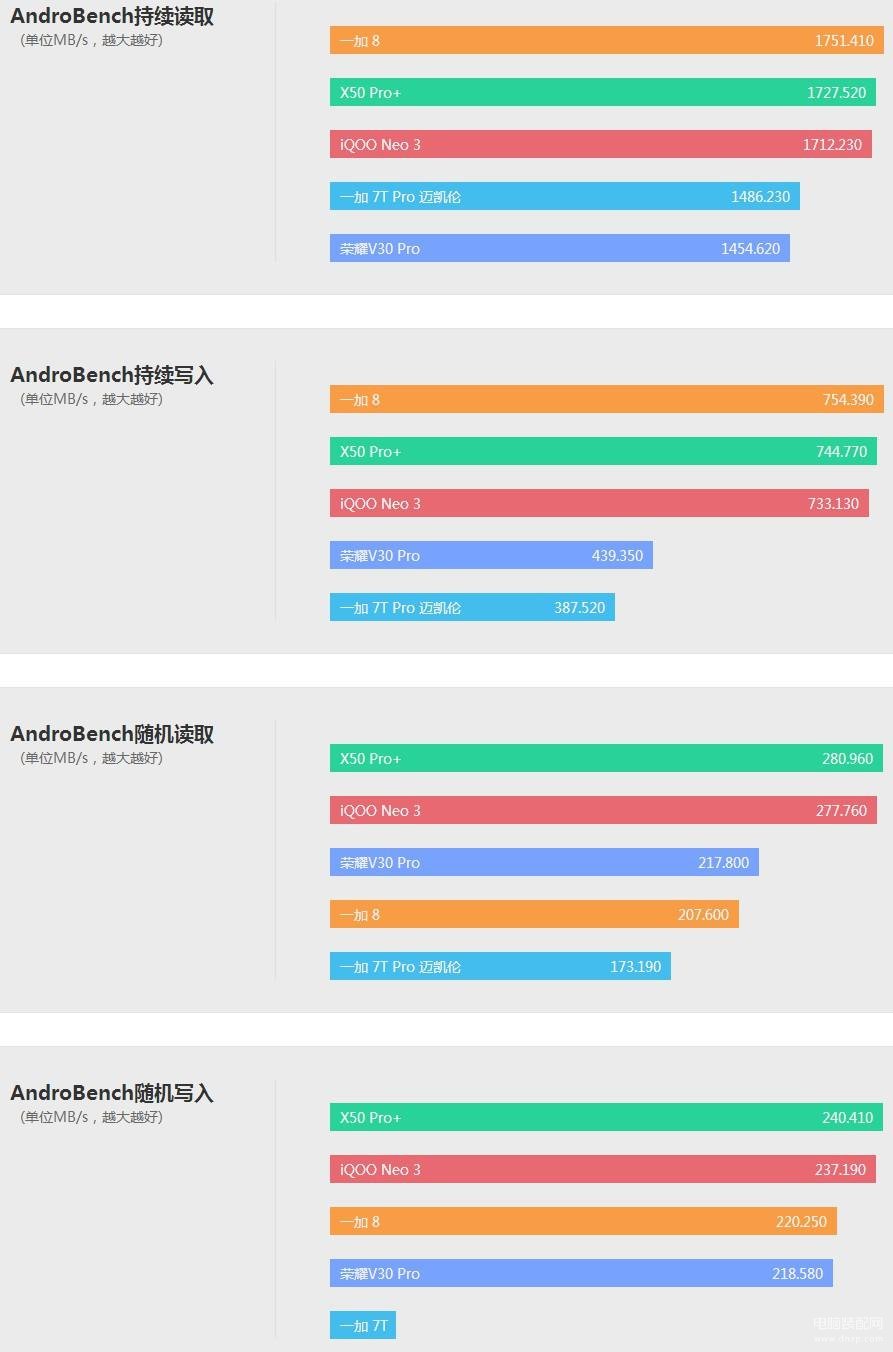Select 一加 8 bar showing 754.390
Viewport: 893px width, 1352px height.
[x=607, y=400]
